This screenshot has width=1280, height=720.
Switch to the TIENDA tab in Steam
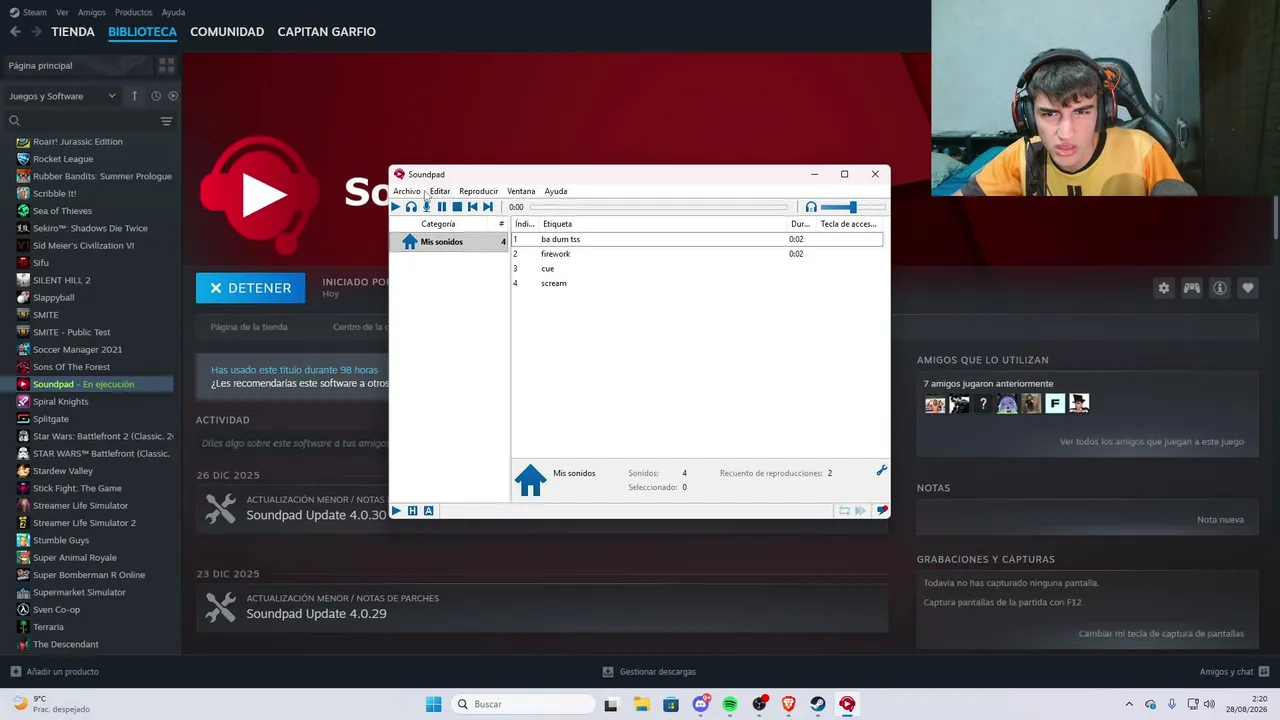coord(73,32)
